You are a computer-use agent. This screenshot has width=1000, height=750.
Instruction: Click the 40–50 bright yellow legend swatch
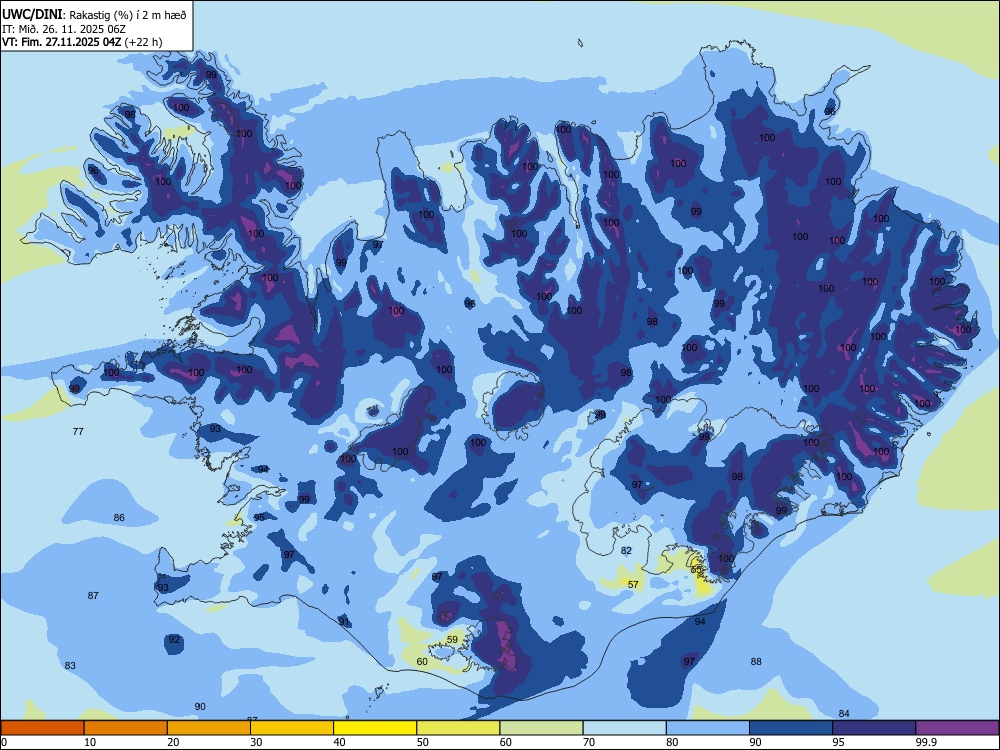point(375,728)
